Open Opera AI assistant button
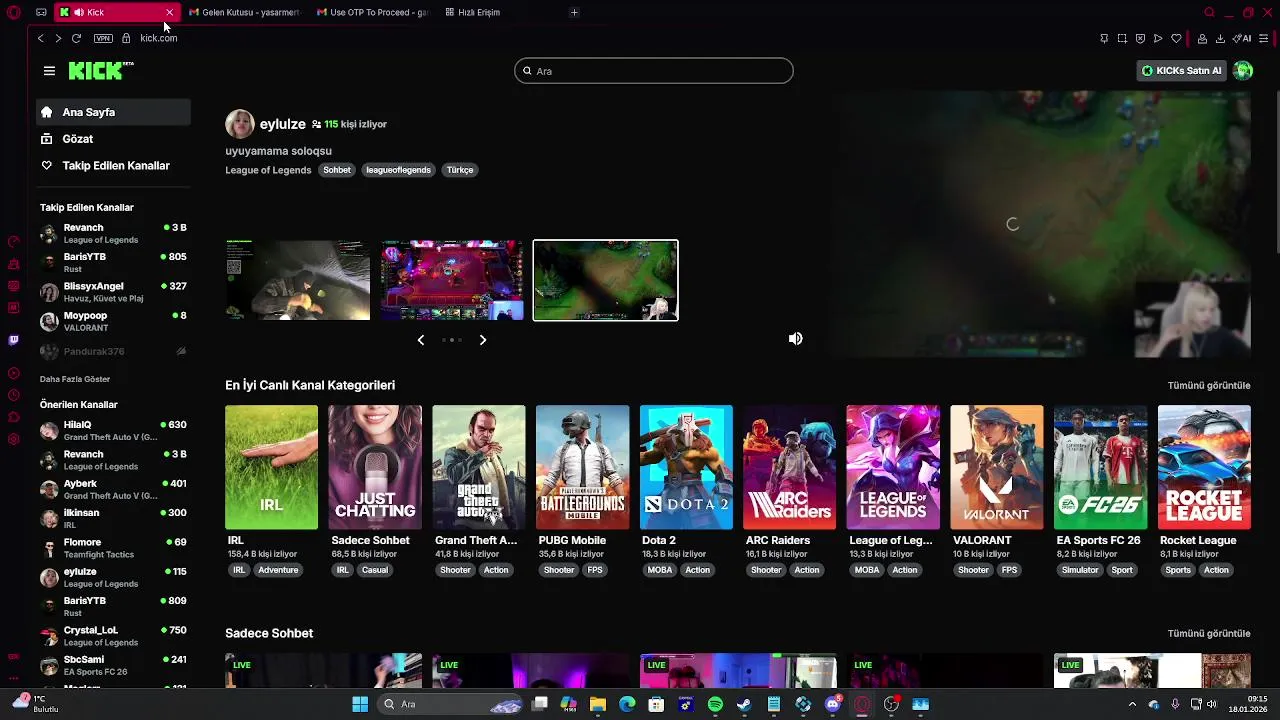This screenshot has height=720, width=1280. 1243,38
